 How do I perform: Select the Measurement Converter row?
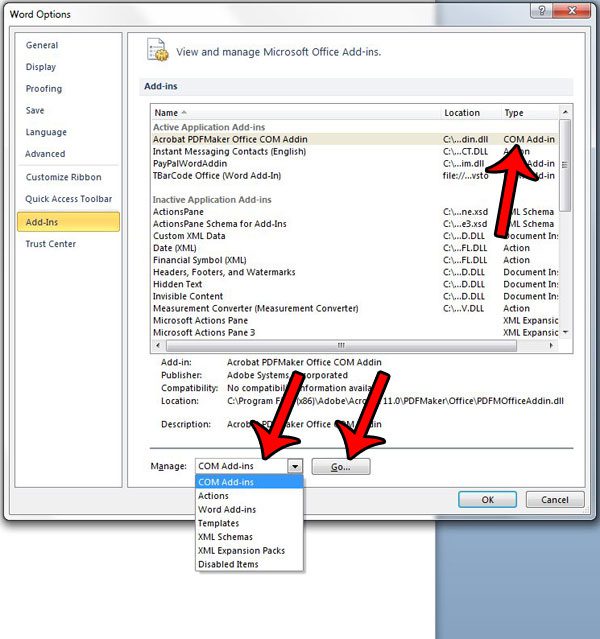pyautogui.click(x=355, y=308)
